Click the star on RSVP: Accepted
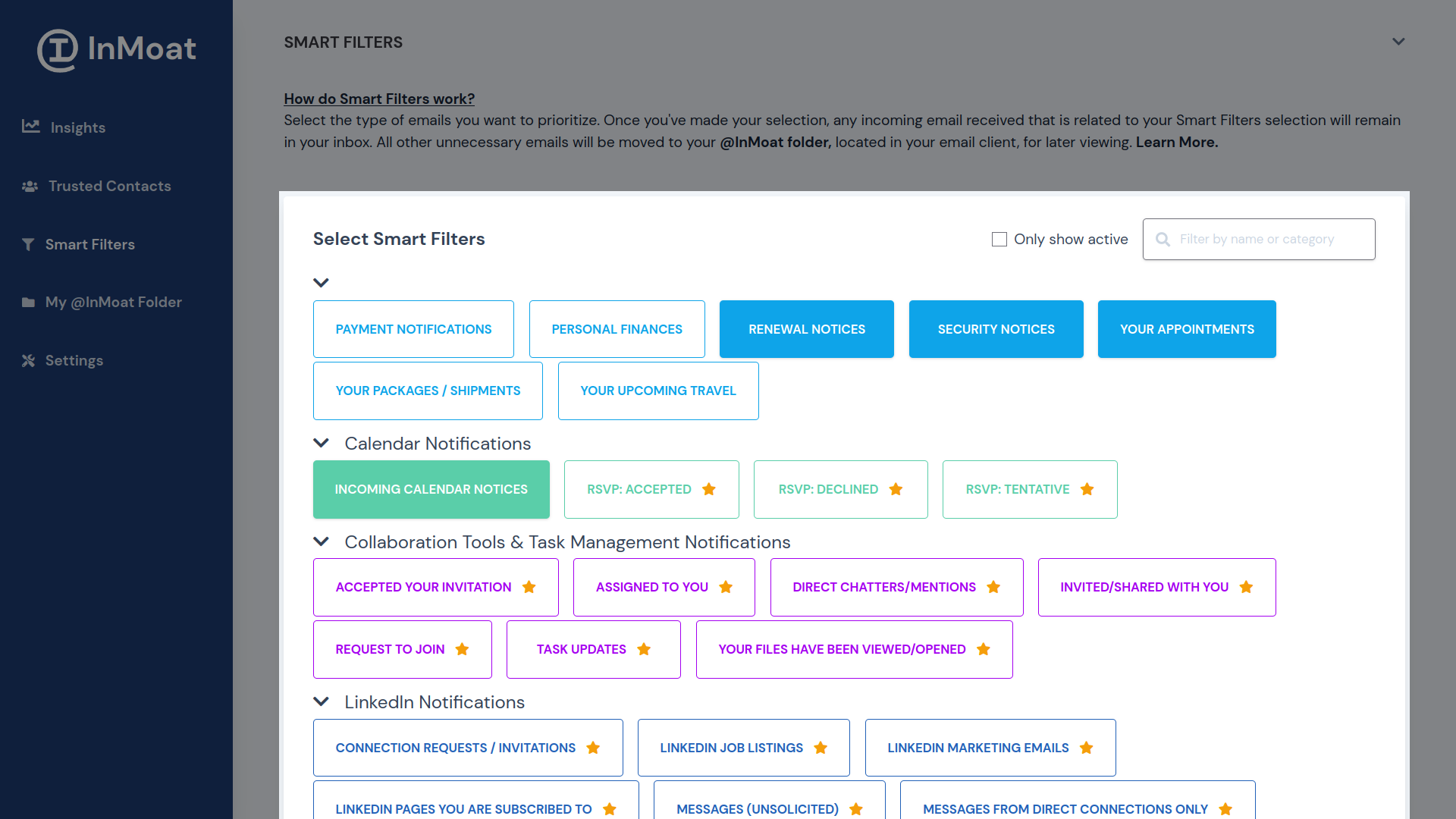Screen dimensions: 1456x819 tap(709, 489)
